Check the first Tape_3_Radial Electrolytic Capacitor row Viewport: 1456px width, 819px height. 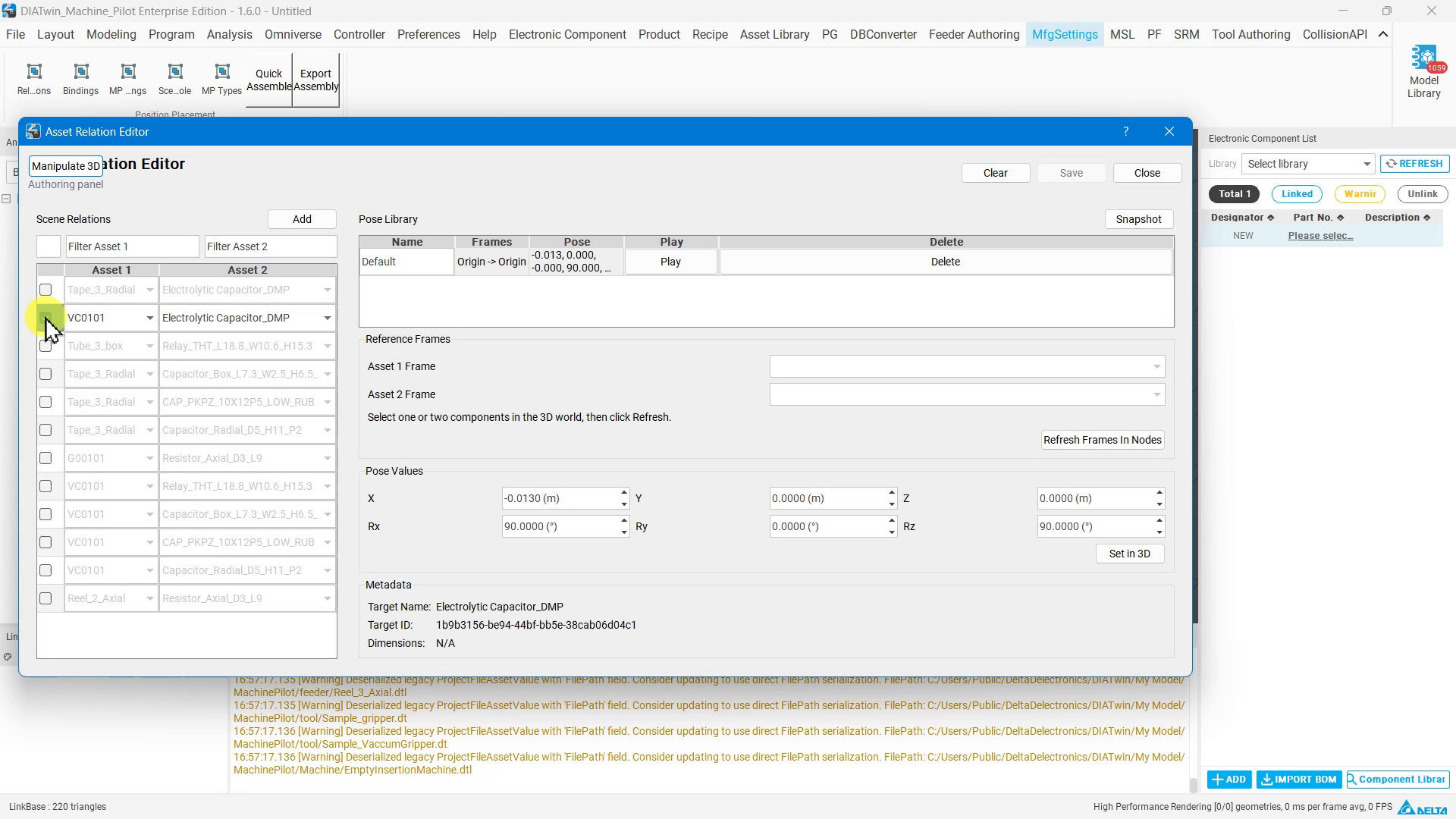point(45,290)
